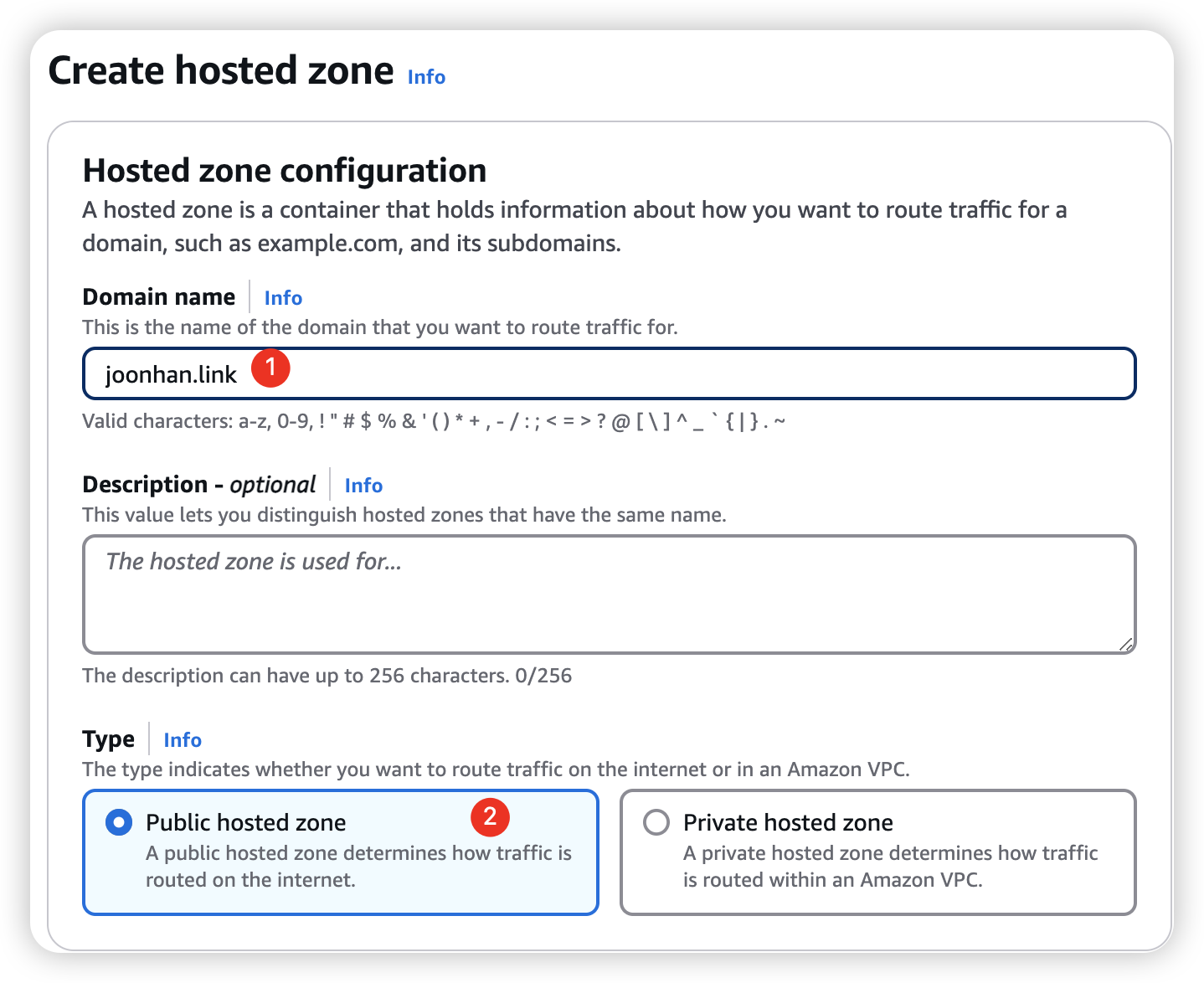Select the Private hosted zone radio button

point(656,822)
